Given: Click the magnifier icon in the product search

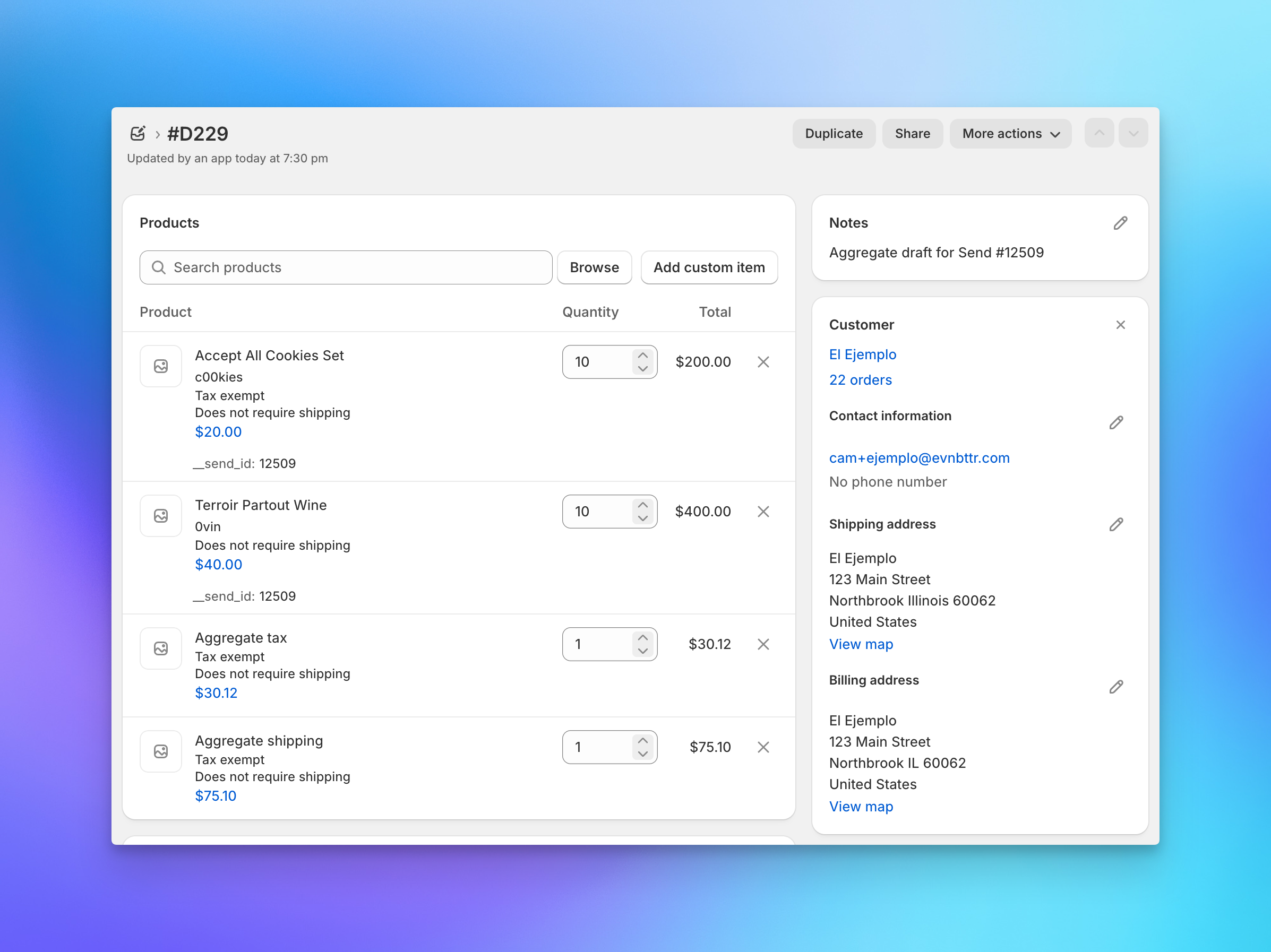Looking at the screenshot, I should 158,267.
